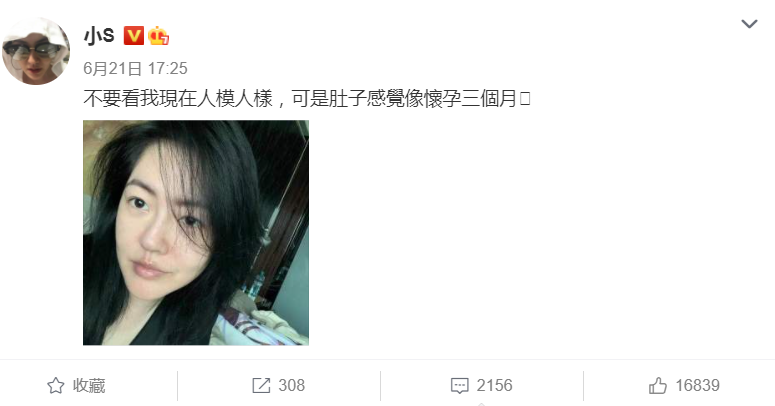Collapse comments using the small caret indicator

pos(482,404)
